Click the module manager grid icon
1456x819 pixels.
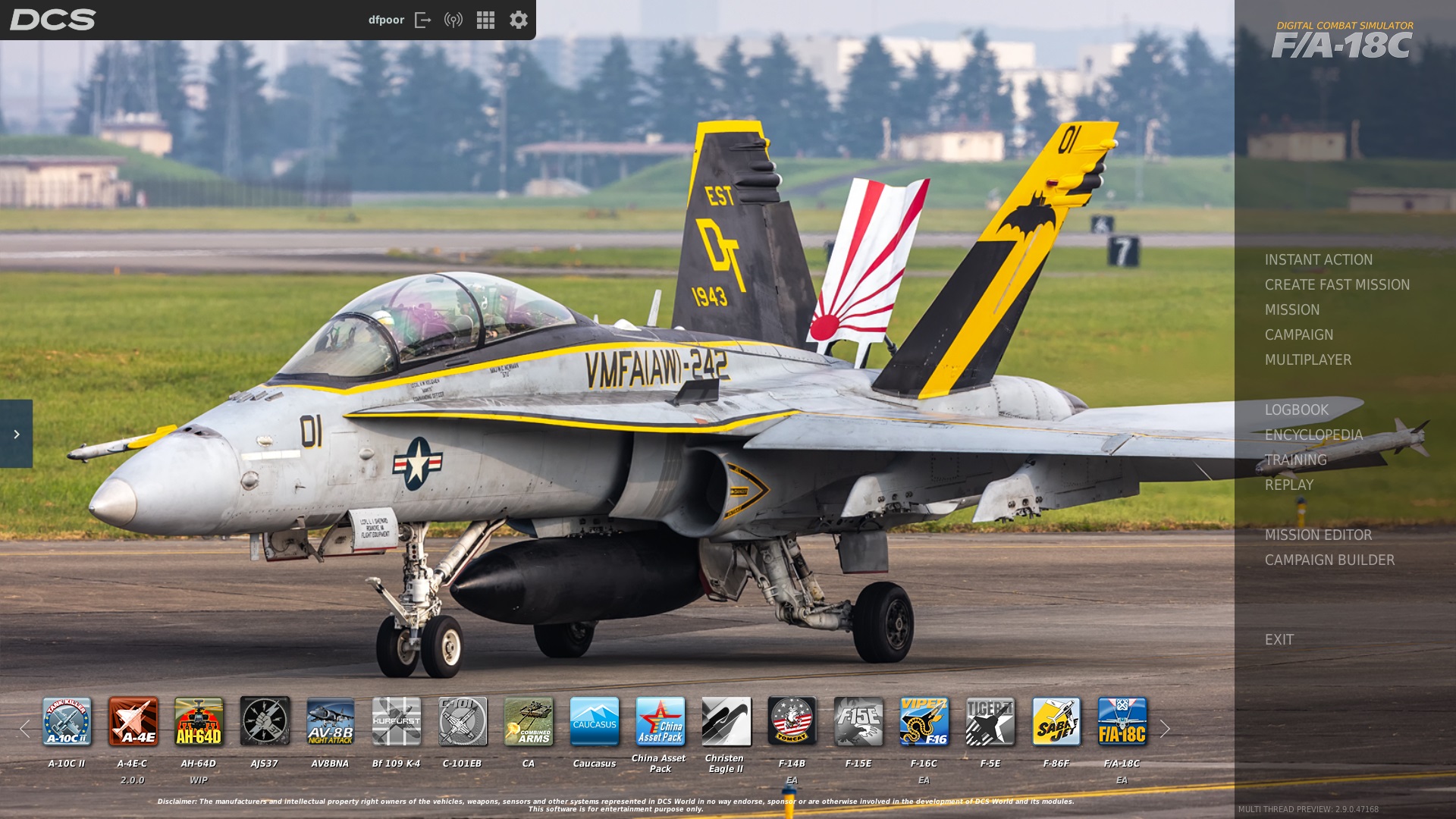pos(485,20)
